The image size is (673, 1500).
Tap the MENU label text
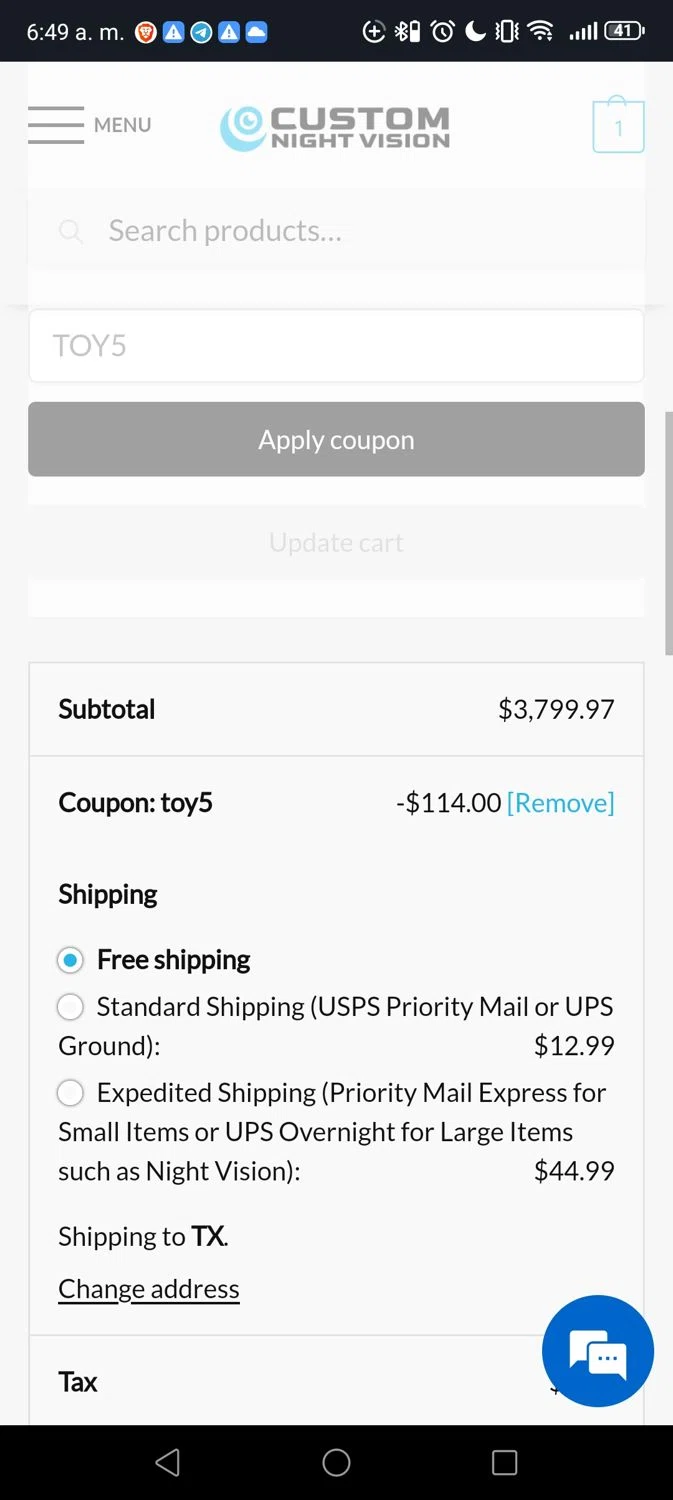tap(122, 125)
